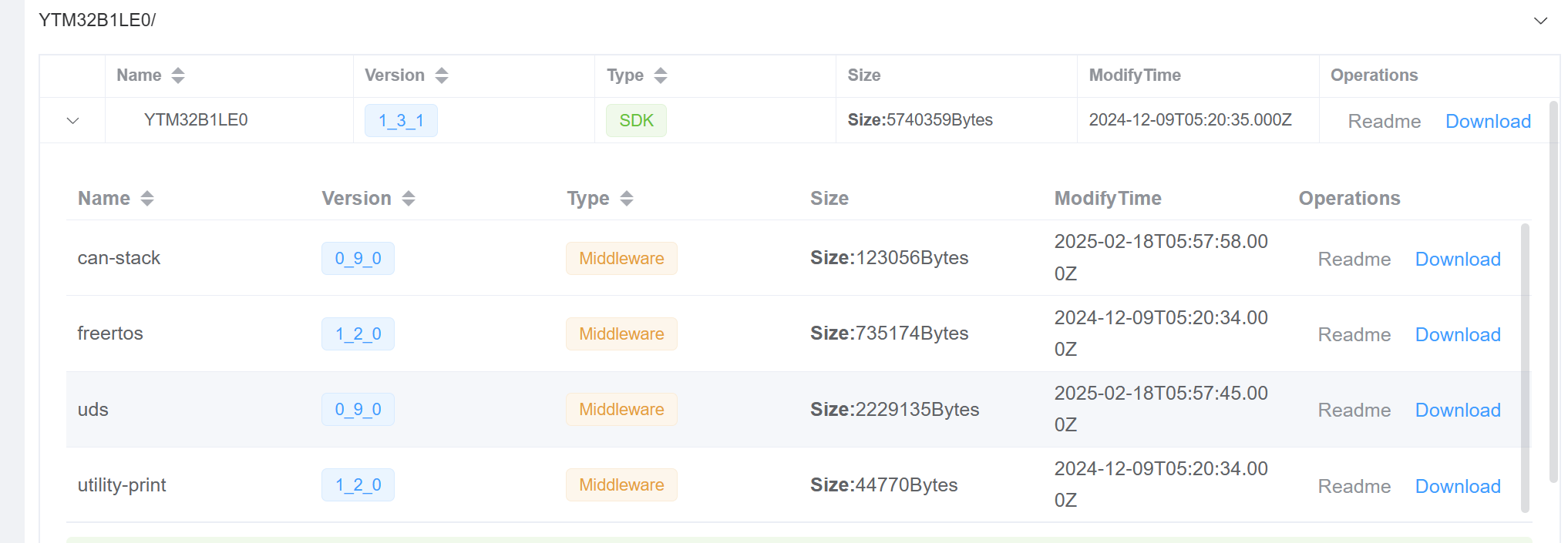Sort middleware table by Version
The image size is (1568, 543).
click(x=409, y=199)
